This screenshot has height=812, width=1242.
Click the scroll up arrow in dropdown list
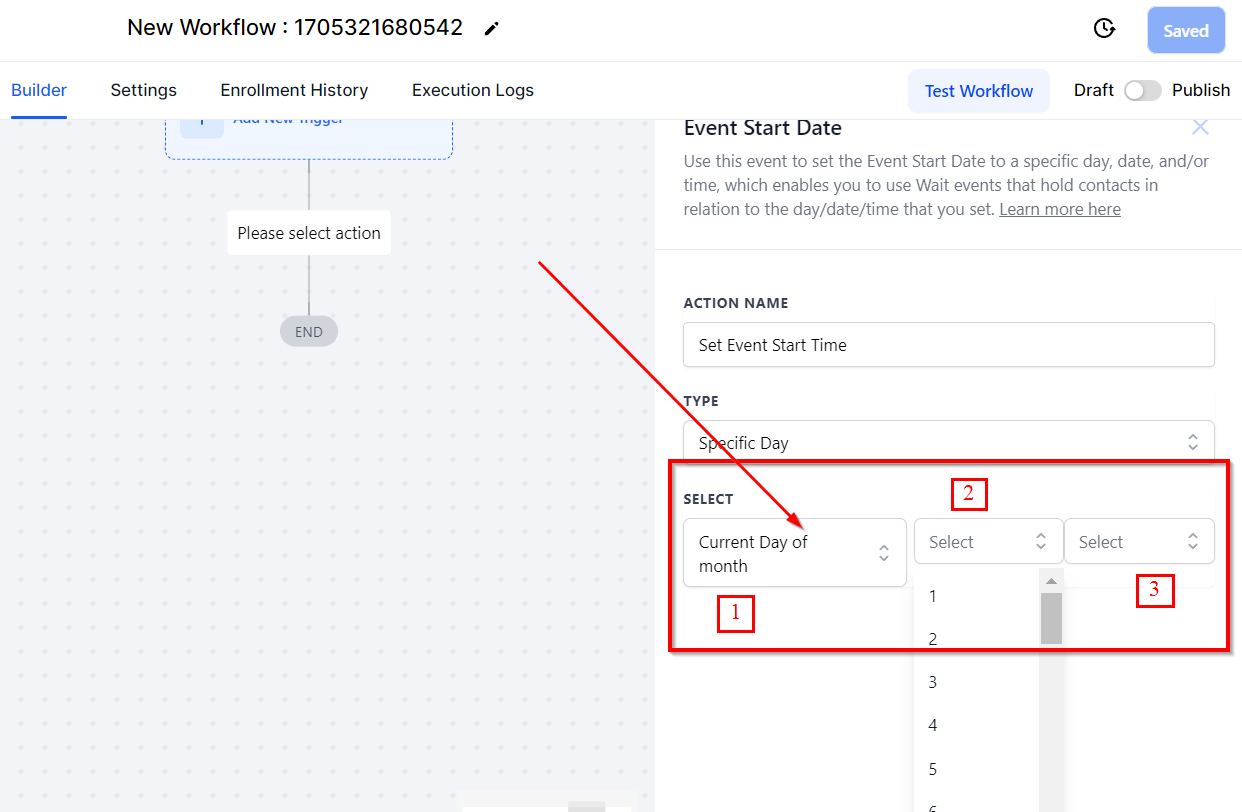(x=1051, y=581)
